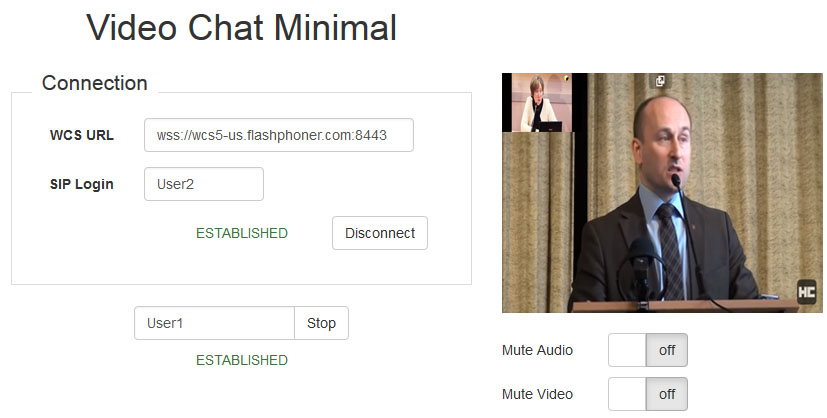Click the Video Chat Minimal heading
827x418 pixels.
tap(242, 27)
